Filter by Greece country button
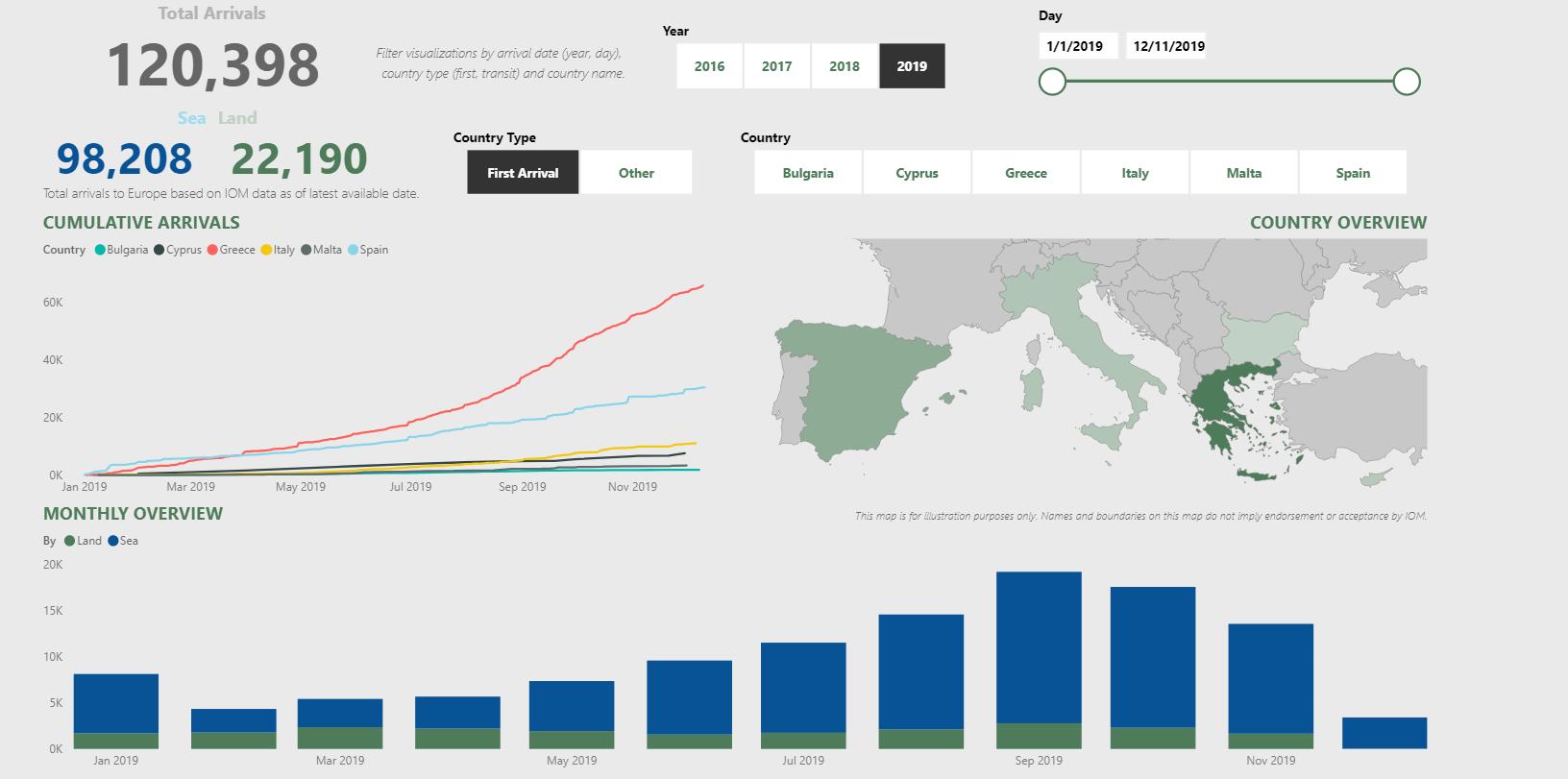The width and height of the screenshot is (1568, 779). (x=1026, y=173)
